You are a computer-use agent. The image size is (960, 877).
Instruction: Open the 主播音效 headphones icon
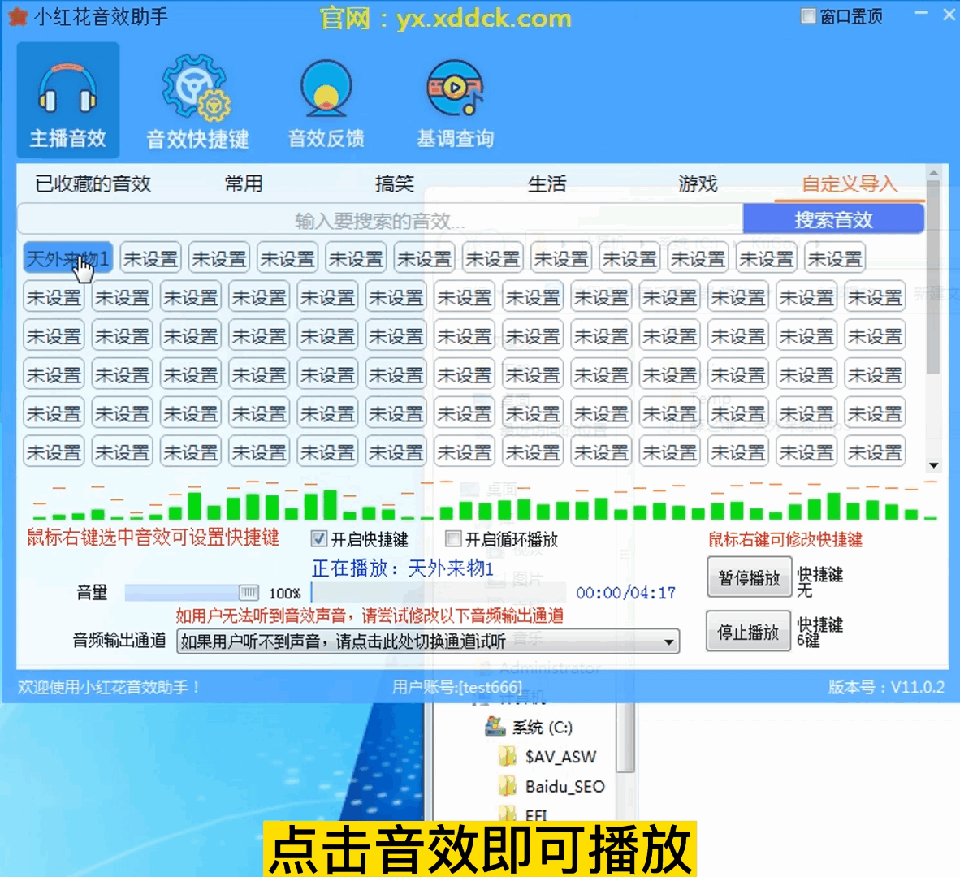[x=68, y=88]
